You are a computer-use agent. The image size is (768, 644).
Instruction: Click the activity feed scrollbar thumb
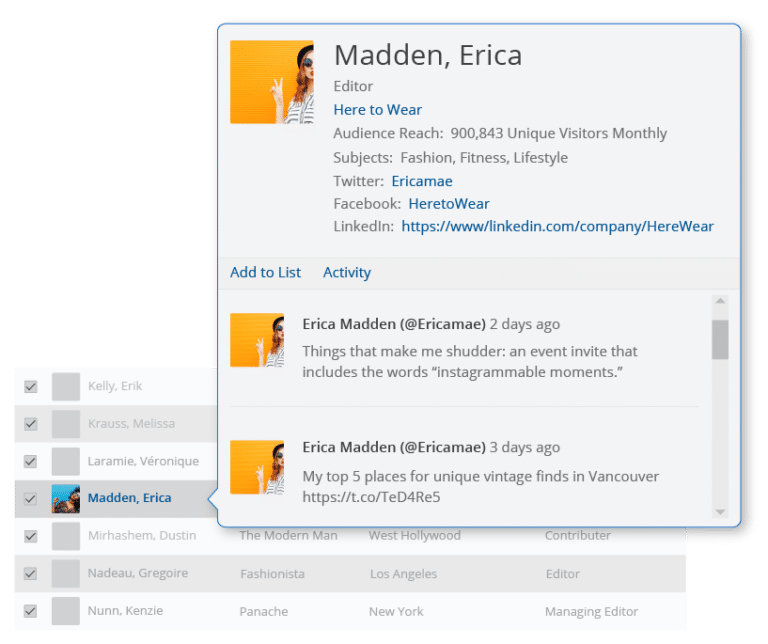(720, 340)
